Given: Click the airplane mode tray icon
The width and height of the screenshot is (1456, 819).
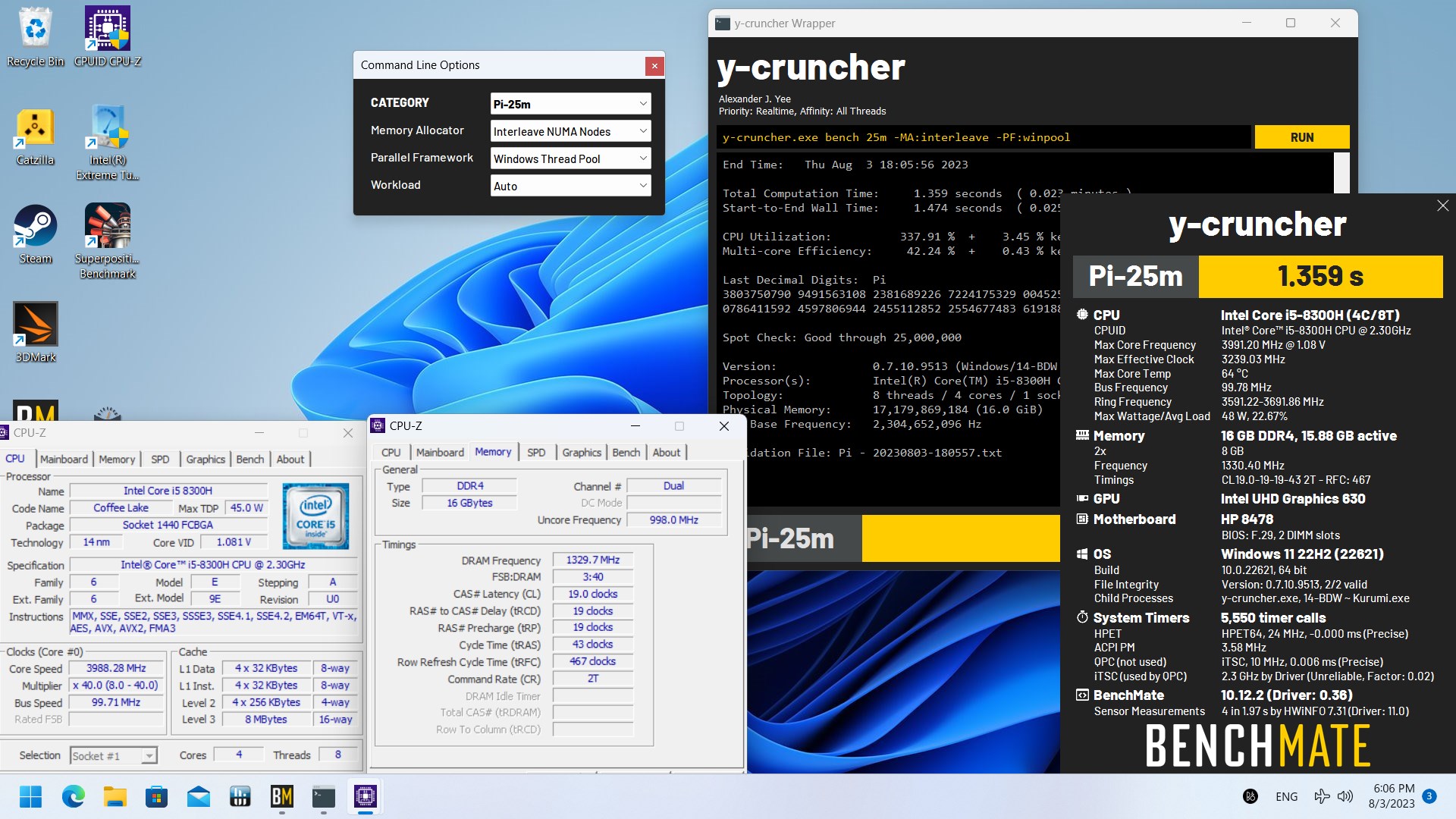Looking at the screenshot, I should (1322, 796).
